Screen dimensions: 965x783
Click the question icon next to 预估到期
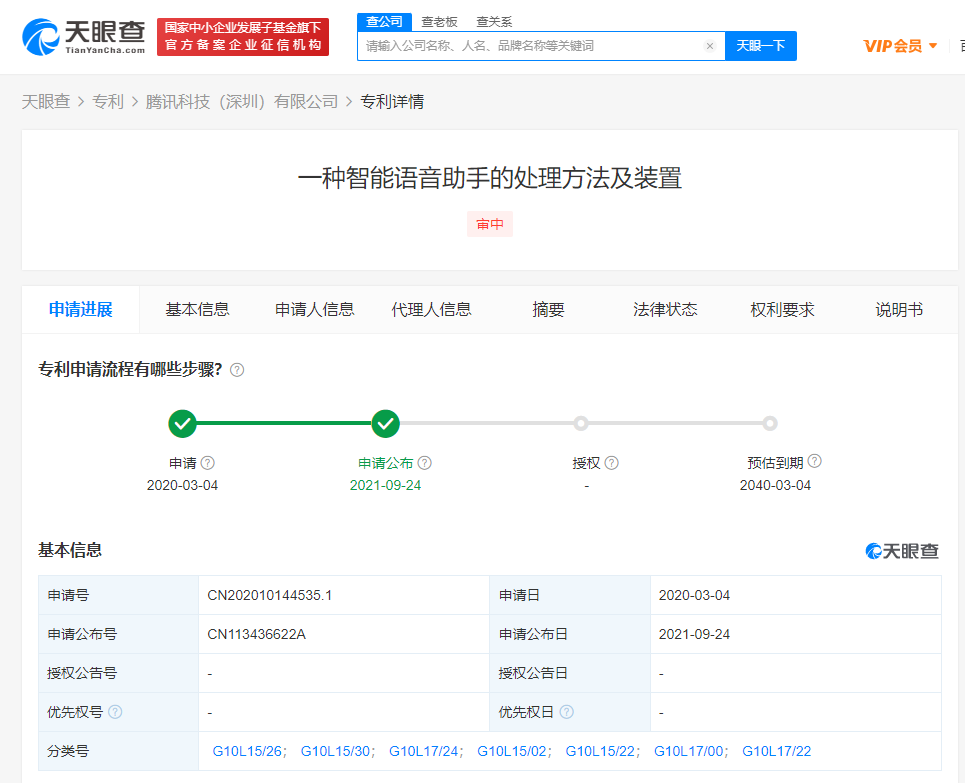pos(815,462)
